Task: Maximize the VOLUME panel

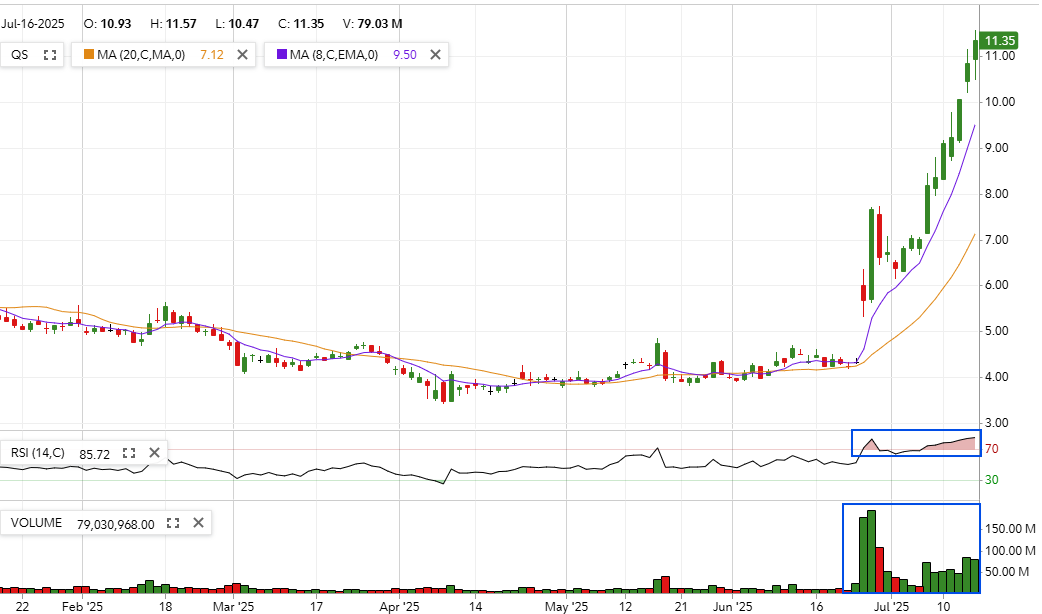Action: pos(173,524)
